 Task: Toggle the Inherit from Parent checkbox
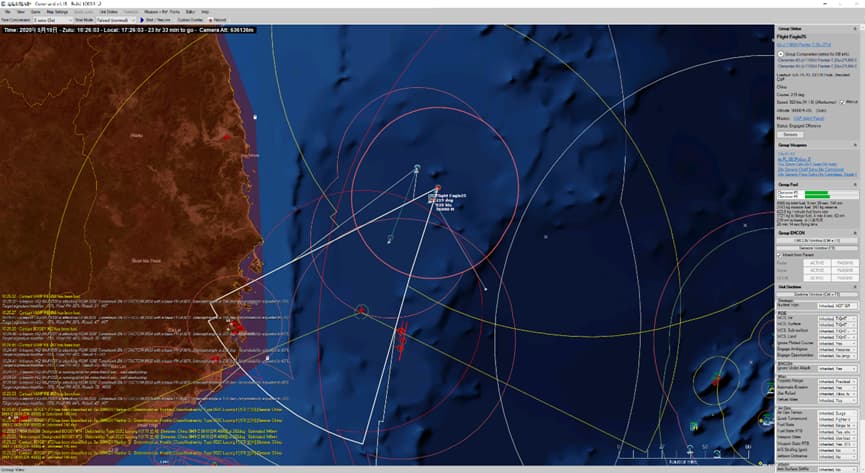(779, 255)
